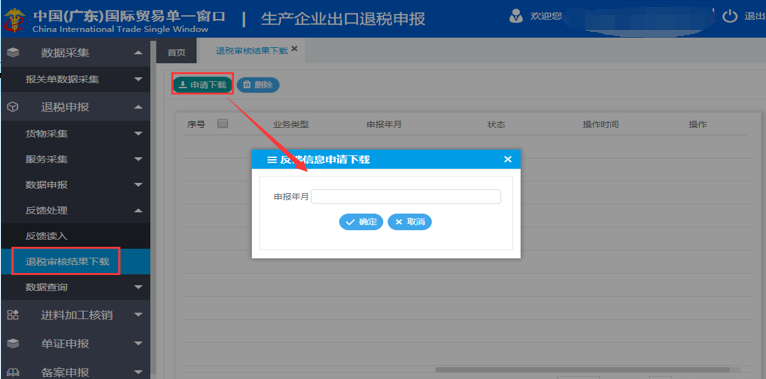Collapse the 数据采集 section arrow
Viewport: 766px width, 379px height.
(x=138, y=53)
